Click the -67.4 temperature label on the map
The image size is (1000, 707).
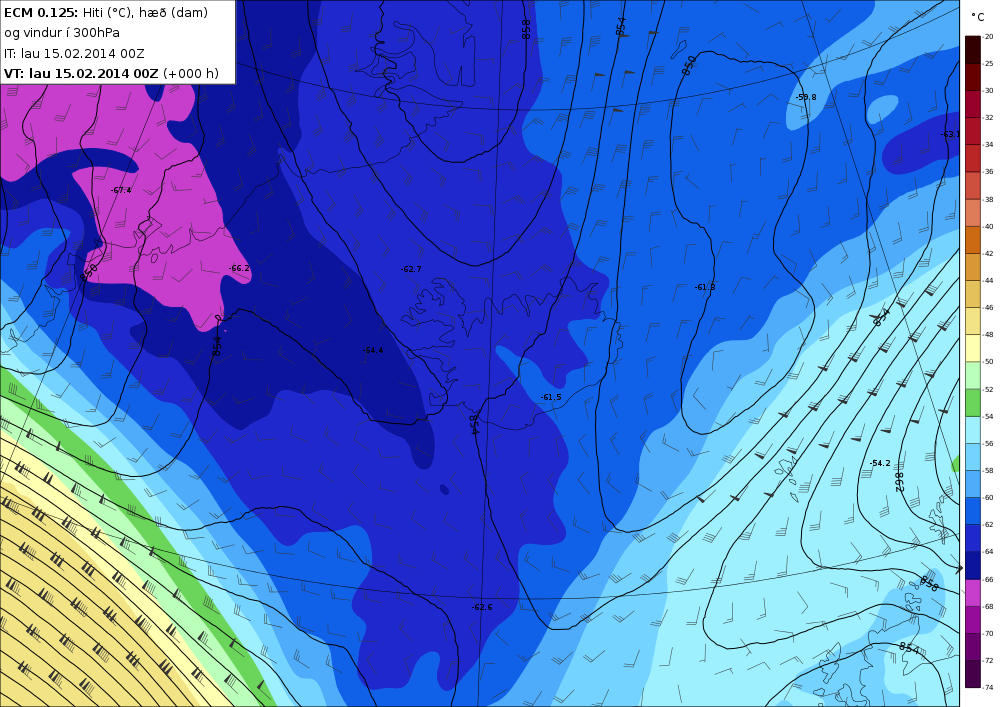(x=121, y=190)
